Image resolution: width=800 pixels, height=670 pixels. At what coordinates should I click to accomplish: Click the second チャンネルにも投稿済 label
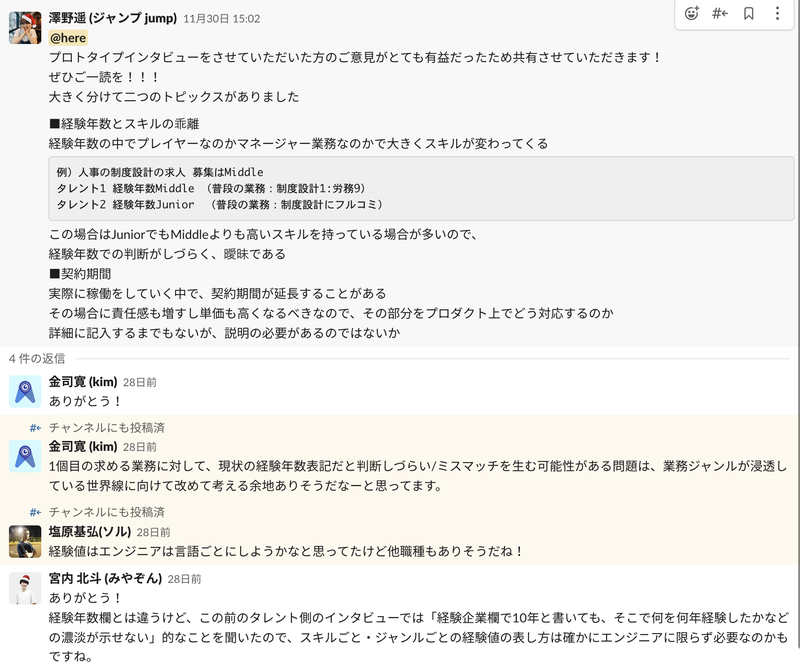[x=106, y=512]
